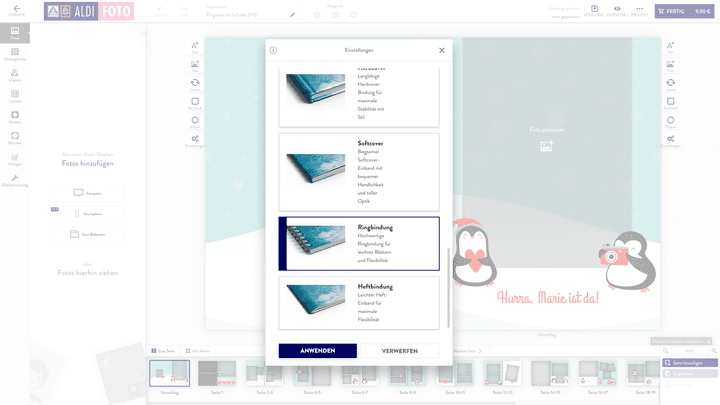
Task: Edit project name with pencil icon
Action: [x=293, y=15]
